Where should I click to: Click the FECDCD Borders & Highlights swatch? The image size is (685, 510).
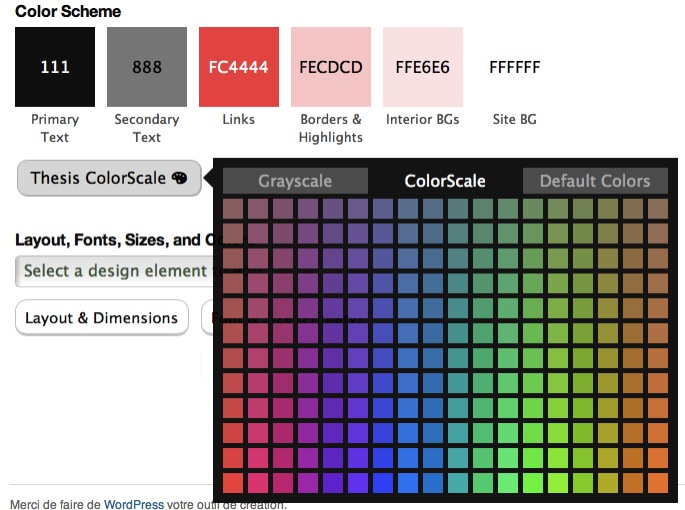(x=330, y=67)
